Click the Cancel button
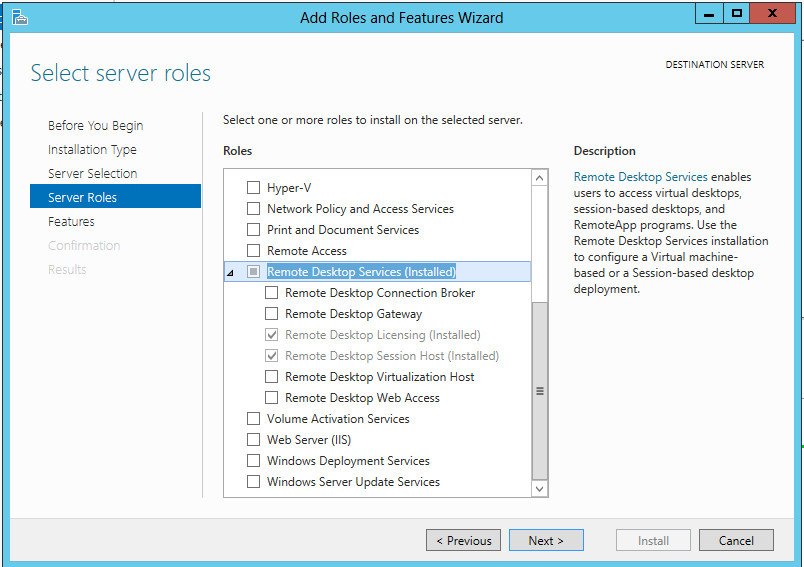Viewport: 804px width, 567px height. click(x=736, y=540)
